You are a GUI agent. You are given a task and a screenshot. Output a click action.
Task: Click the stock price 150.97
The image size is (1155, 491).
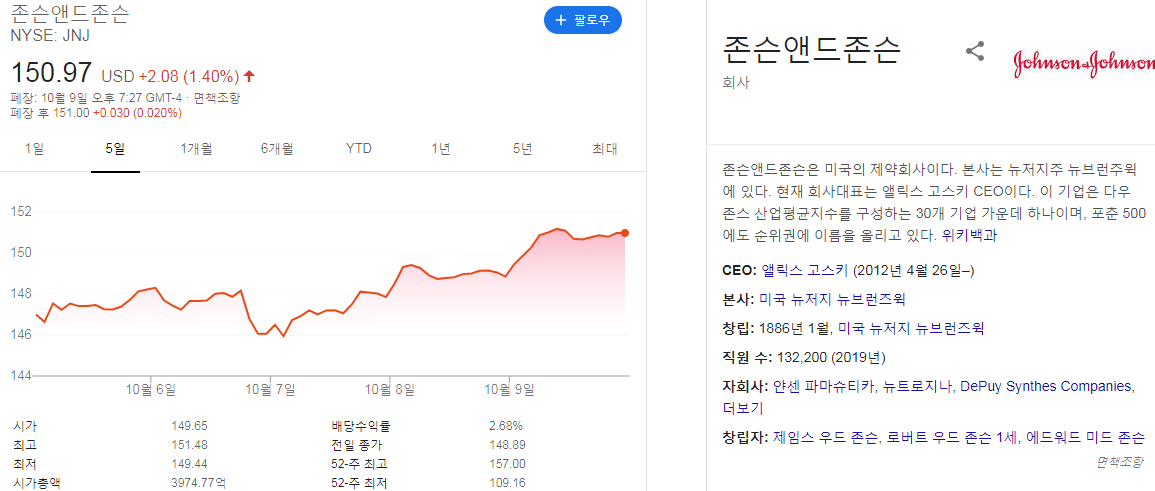(x=52, y=73)
